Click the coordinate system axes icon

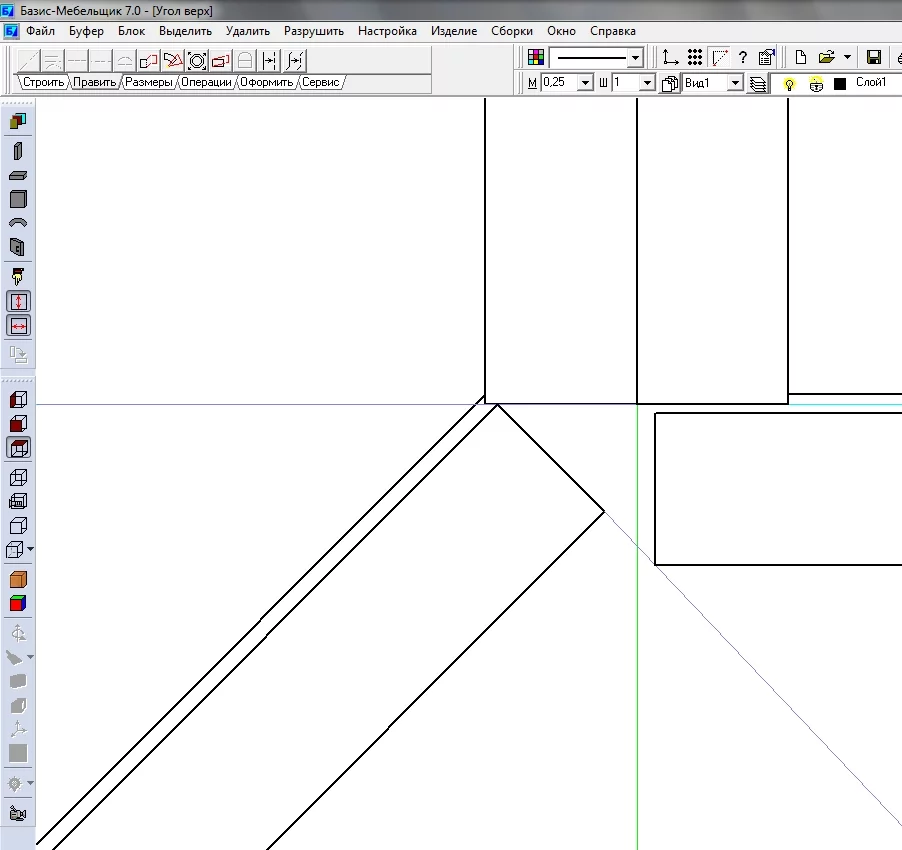(670, 57)
